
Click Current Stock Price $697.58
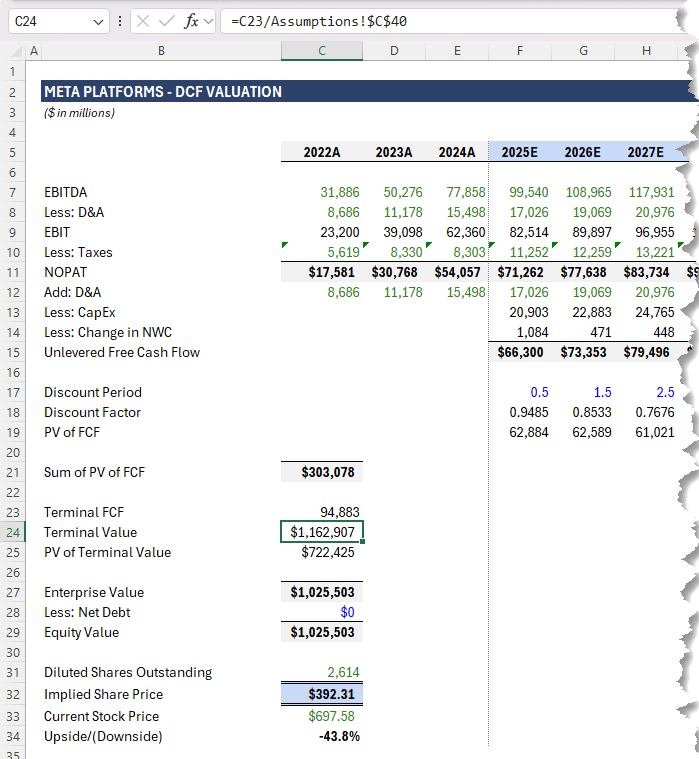(x=332, y=716)
